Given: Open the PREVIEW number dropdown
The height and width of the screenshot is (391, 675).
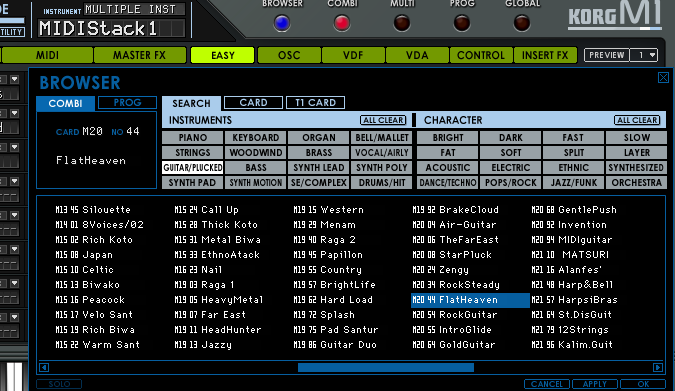Looking at the screenshot, I should (644, 55).
